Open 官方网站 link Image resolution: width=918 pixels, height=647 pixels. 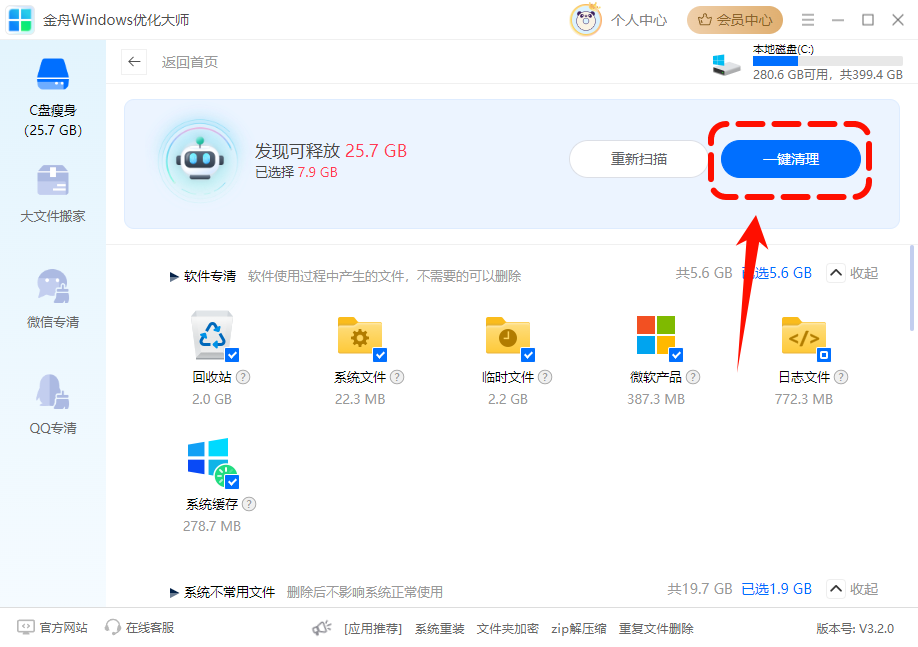tap(53, 628)
